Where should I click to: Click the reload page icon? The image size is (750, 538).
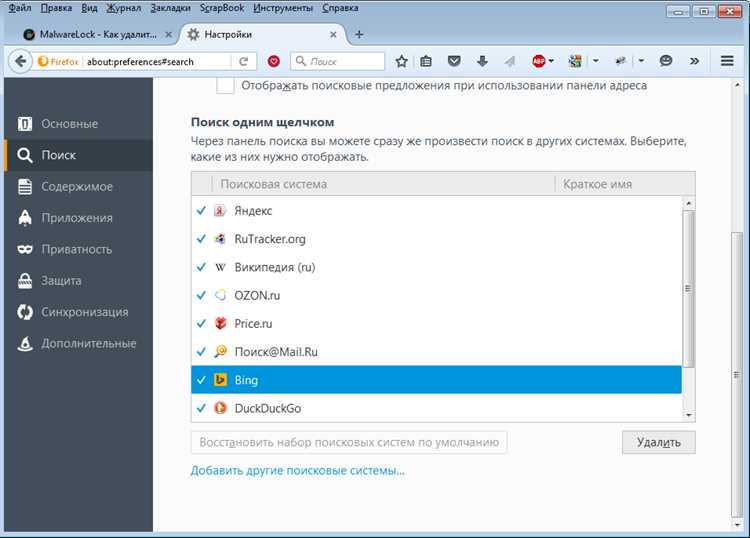coord(243,61)
